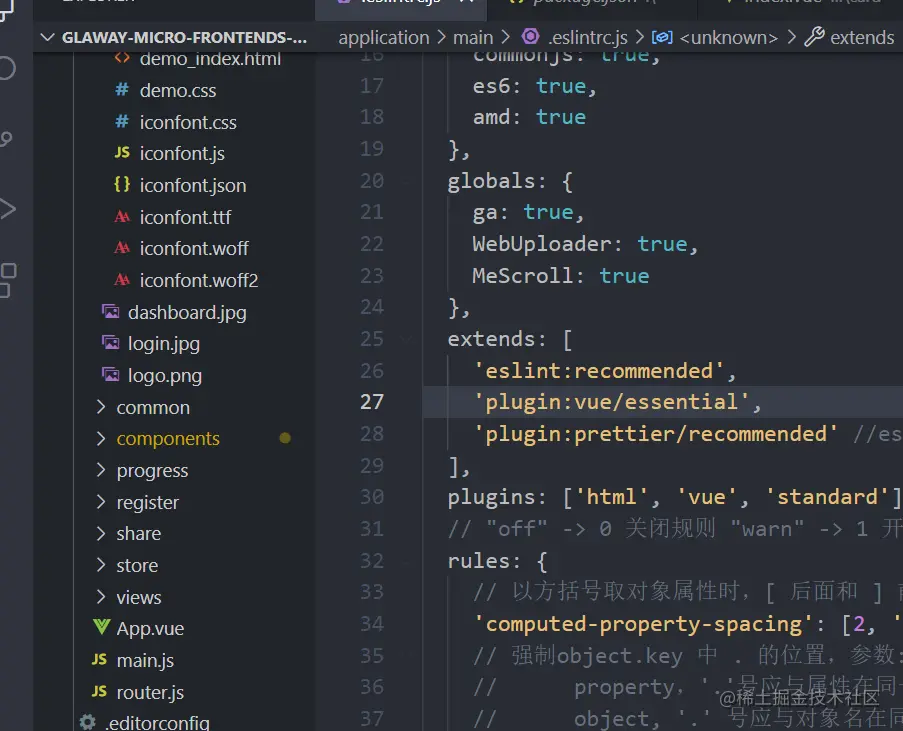Click the image icon beside logo.png
903x731 pixels.
(x=111, y=374)
